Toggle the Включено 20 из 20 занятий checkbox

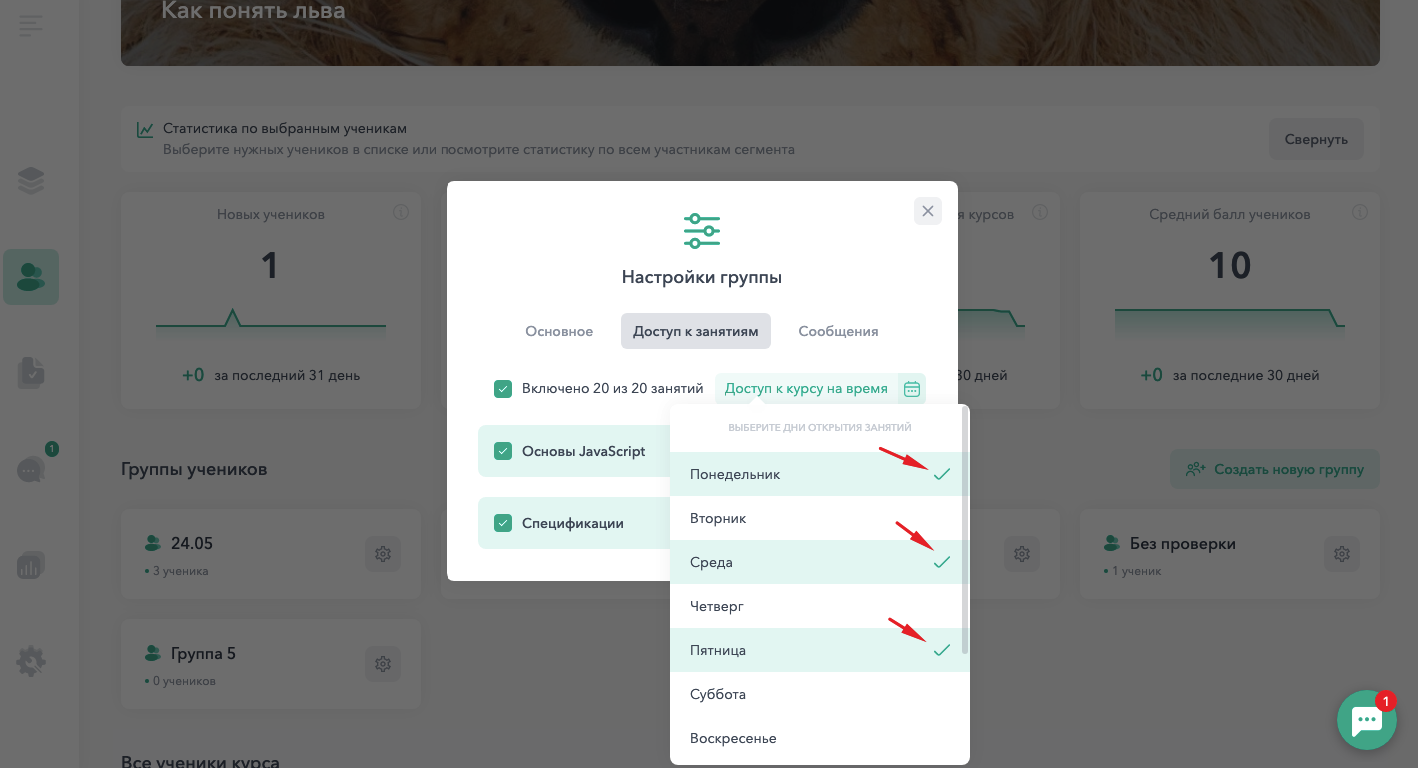(503, 388)
